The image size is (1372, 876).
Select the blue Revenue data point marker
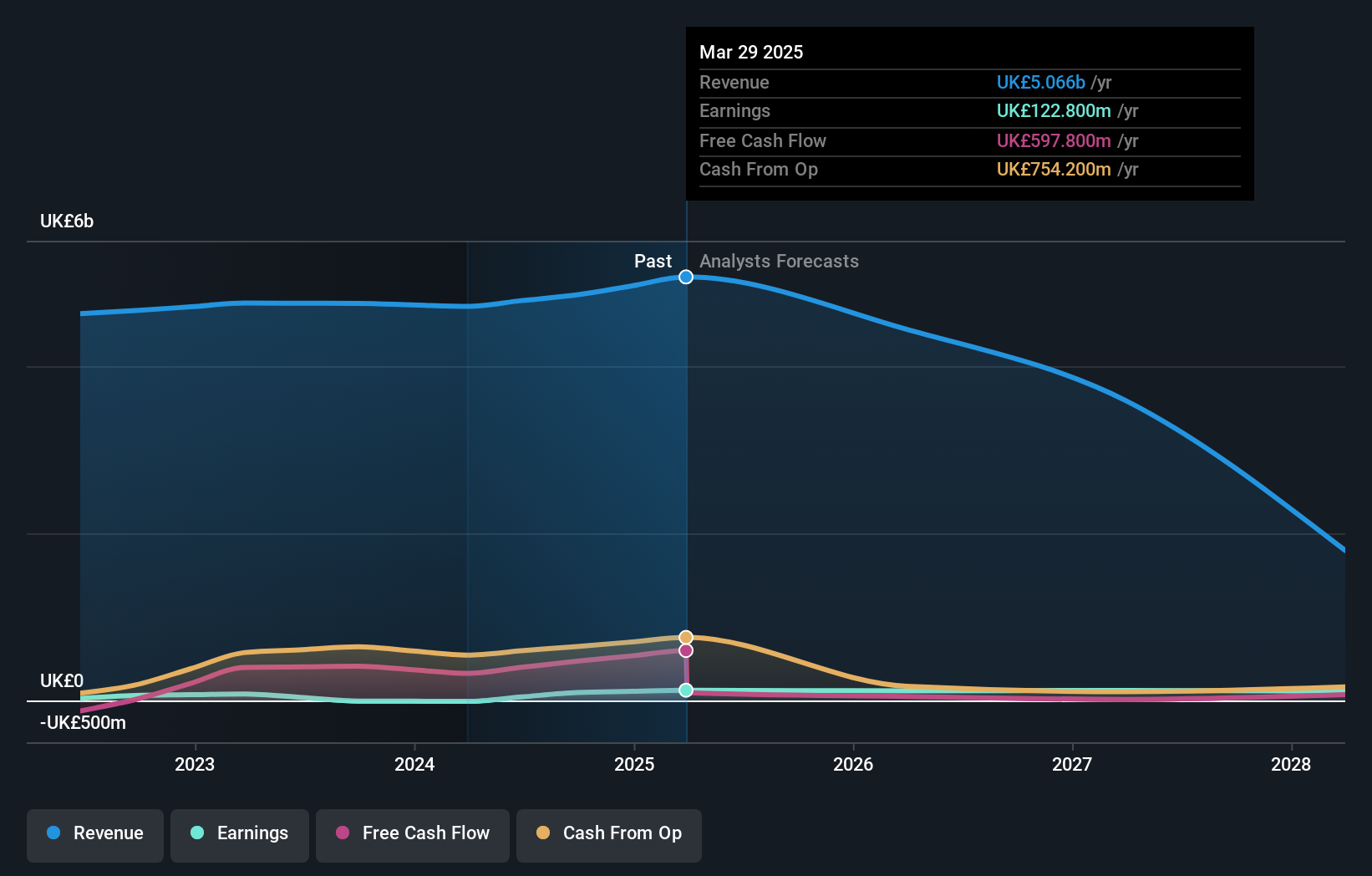686,277
